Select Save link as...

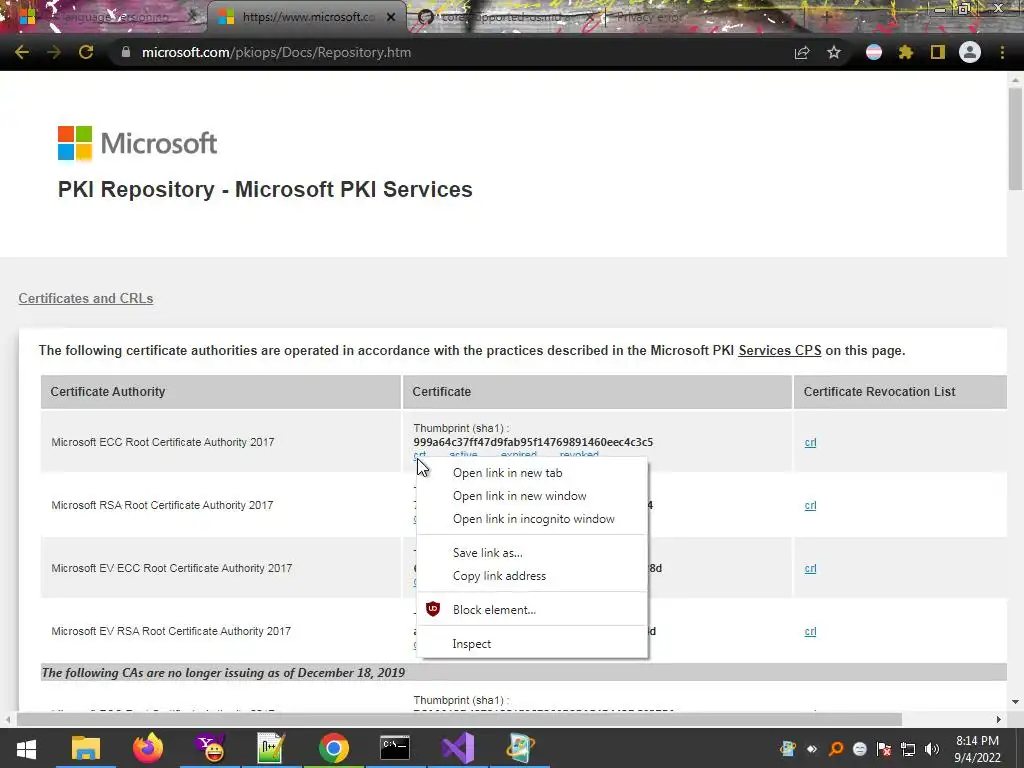pyautogui.click(x=532, y=552)
